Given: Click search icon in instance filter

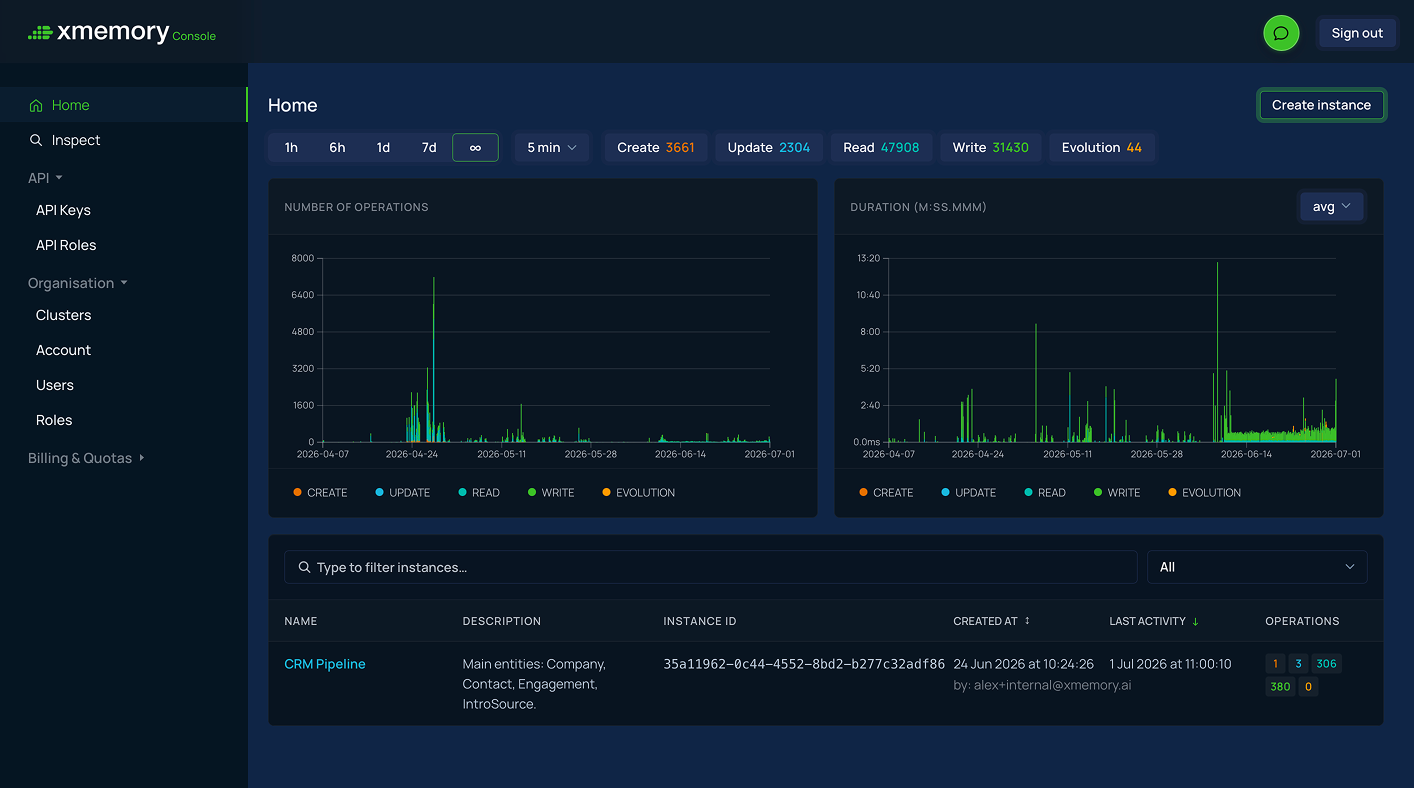Looking at the screenshot, I should [304, 567].
